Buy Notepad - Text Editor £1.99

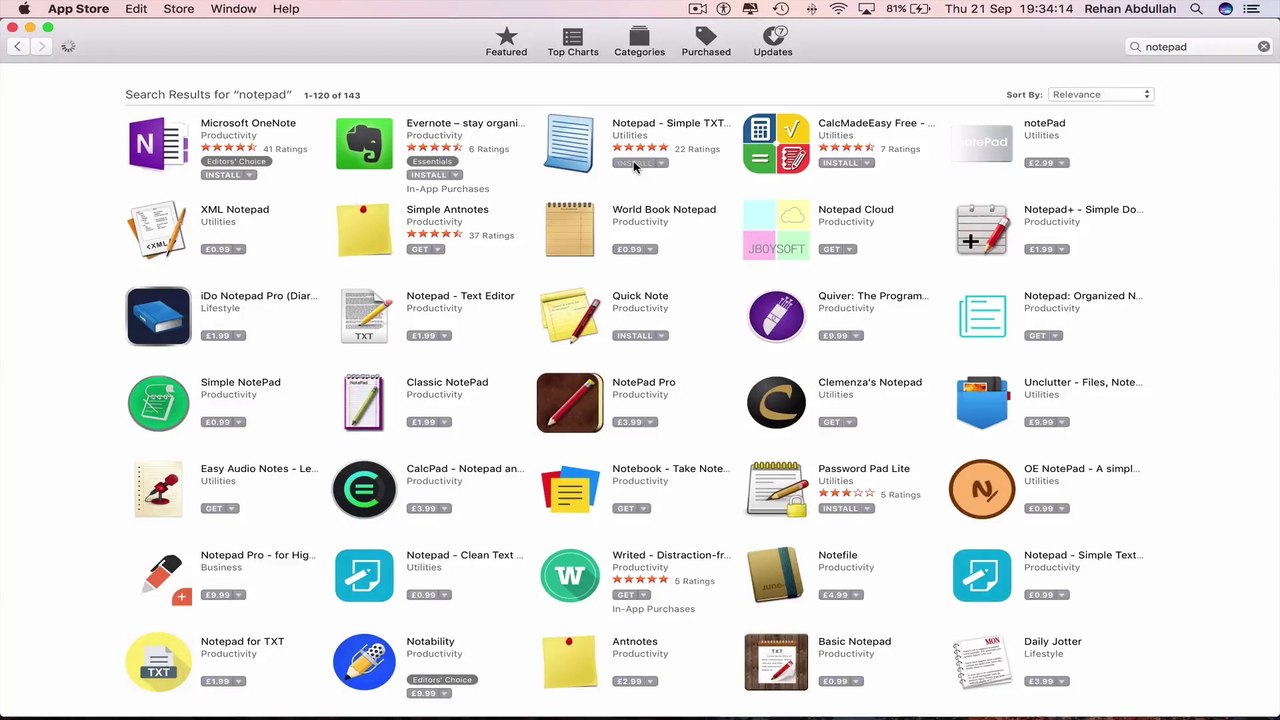[423, 336]
